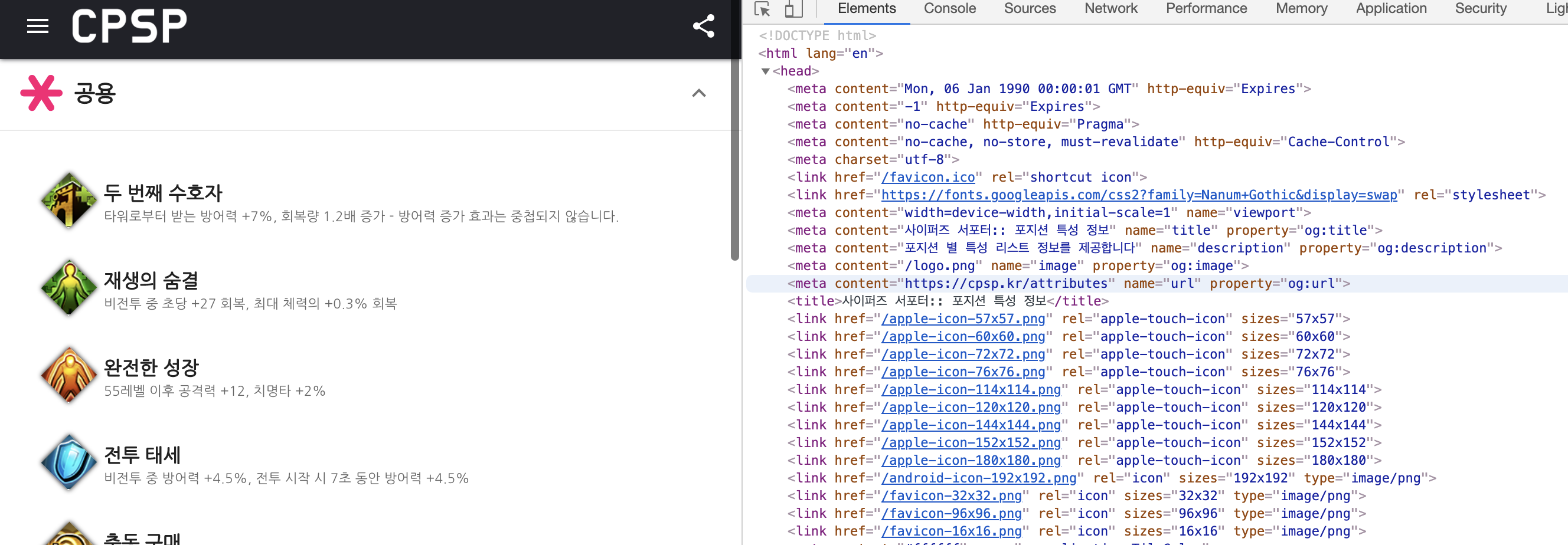Select the og:image meta row
The image size is (1568, 545).
[1018, 266]
